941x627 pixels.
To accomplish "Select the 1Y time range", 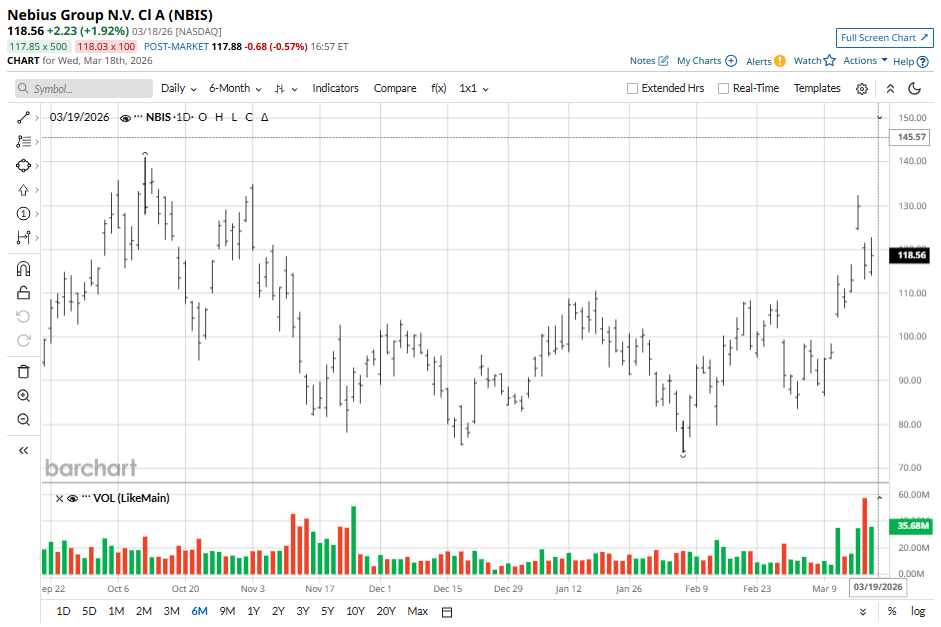I will click(x=253, y=611).
